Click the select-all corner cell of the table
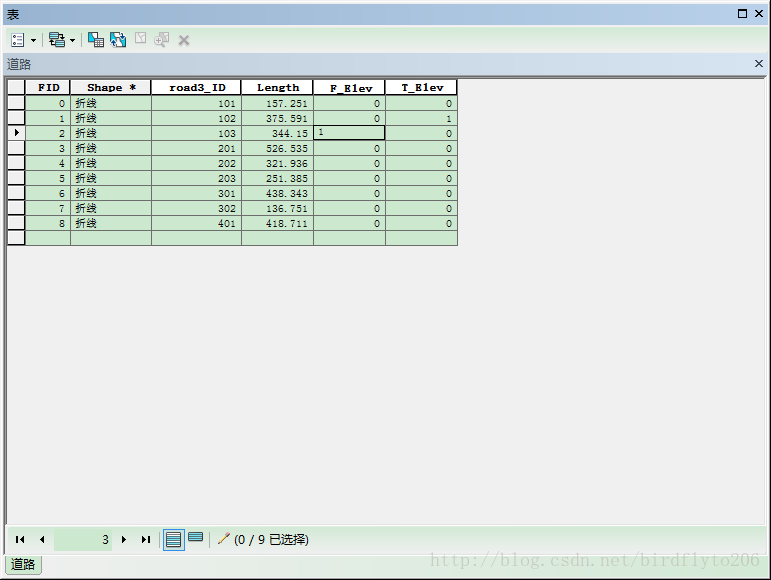Image resolution: width=771 pixels, height=580 pixels. [16, 87]
